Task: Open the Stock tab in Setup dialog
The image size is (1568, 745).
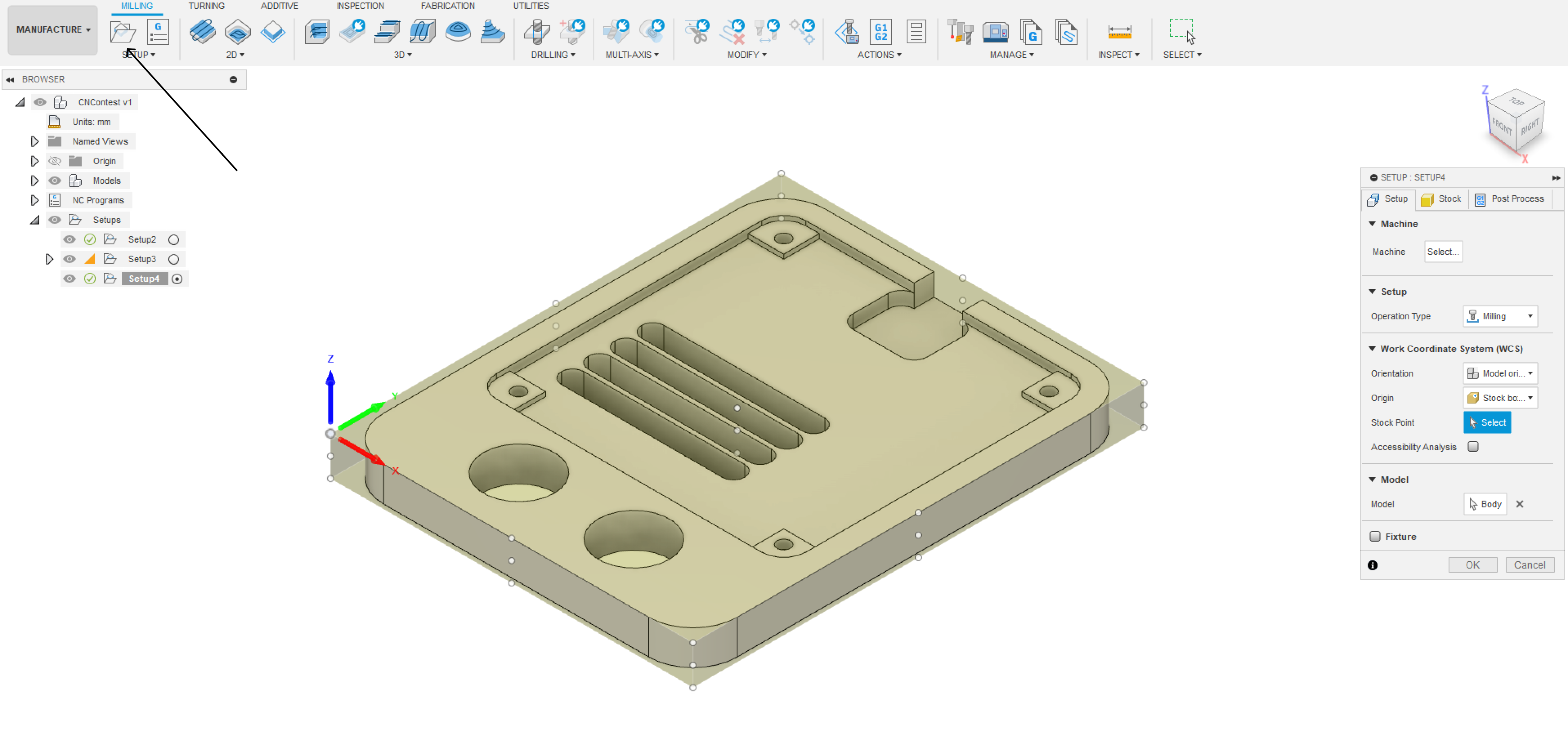Action: [x=1441, y=199]
